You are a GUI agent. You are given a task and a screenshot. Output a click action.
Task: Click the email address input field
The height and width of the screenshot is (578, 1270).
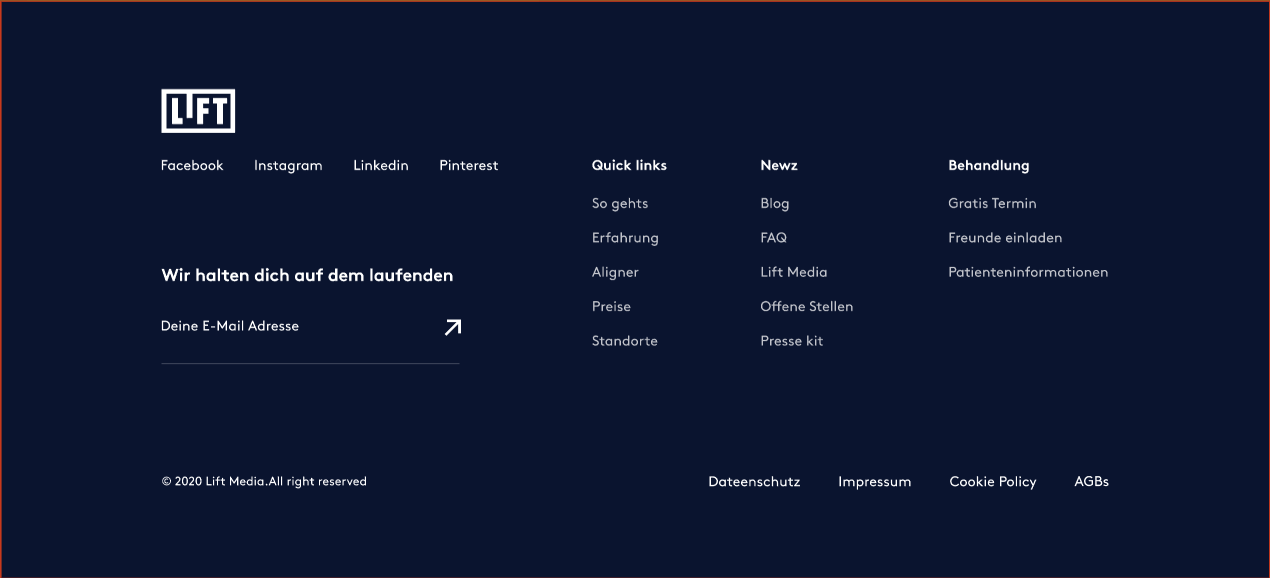pyautogui.click(x=280, y=326)
